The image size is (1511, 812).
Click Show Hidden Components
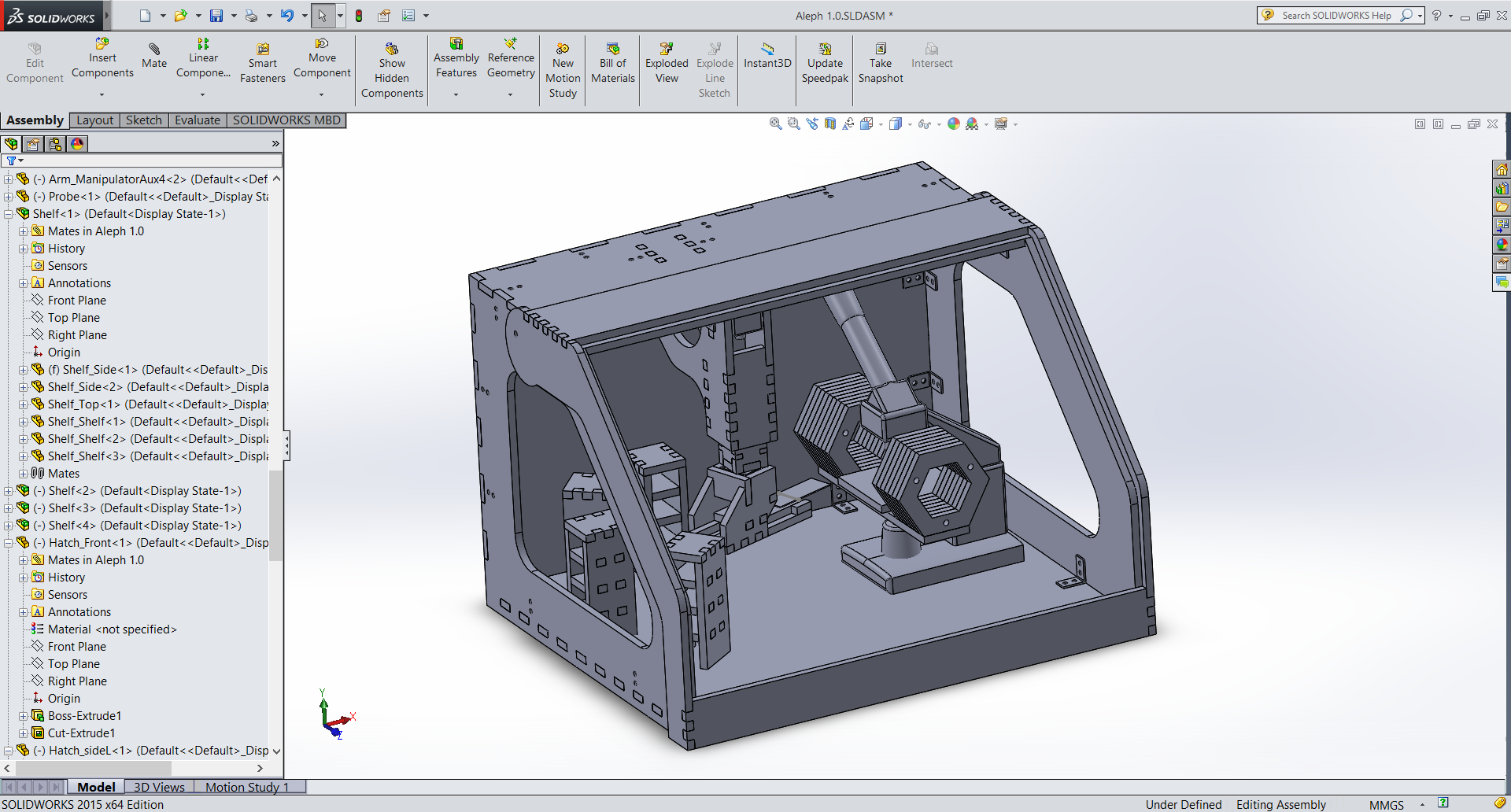pos(392,71)
